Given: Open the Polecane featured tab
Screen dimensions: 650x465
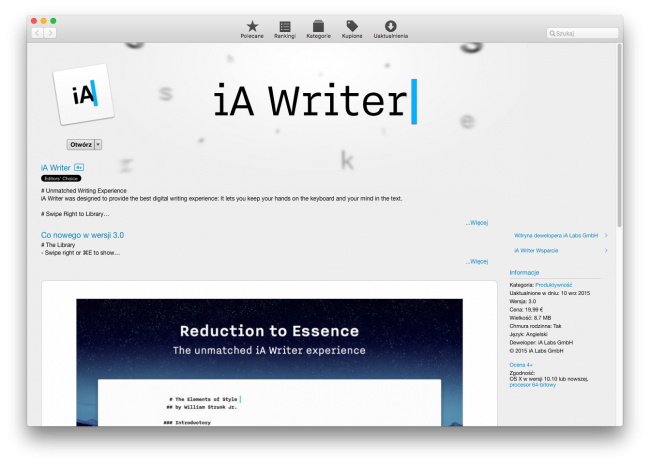Looking at the screenshot, I should 252,29.
